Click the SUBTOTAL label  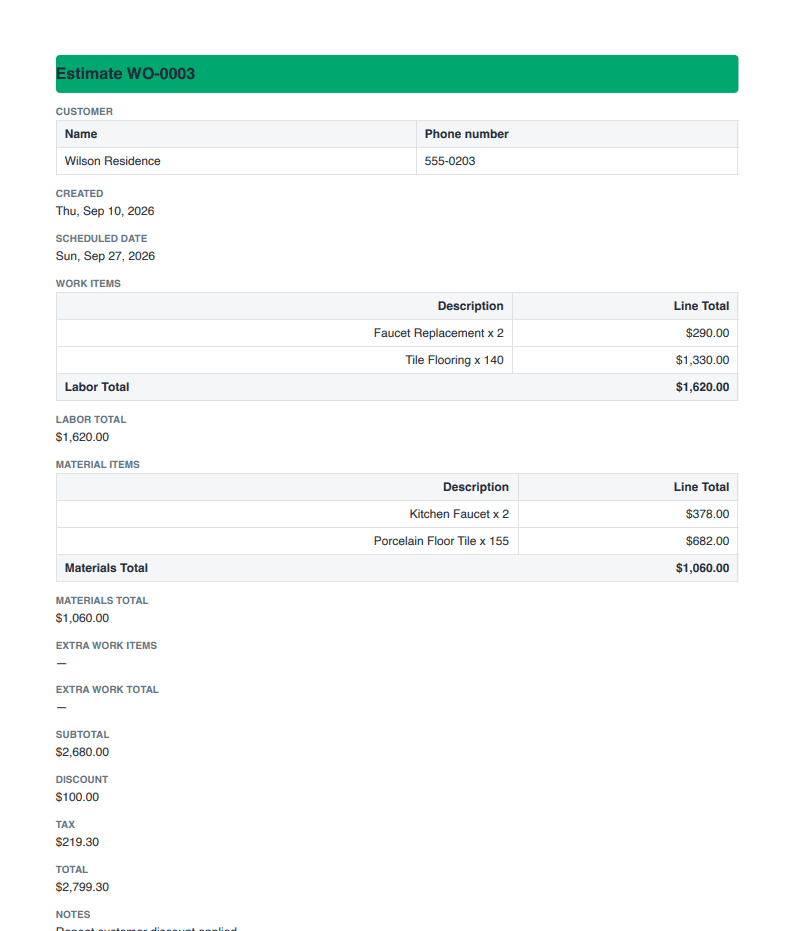(x=83, y=735)
